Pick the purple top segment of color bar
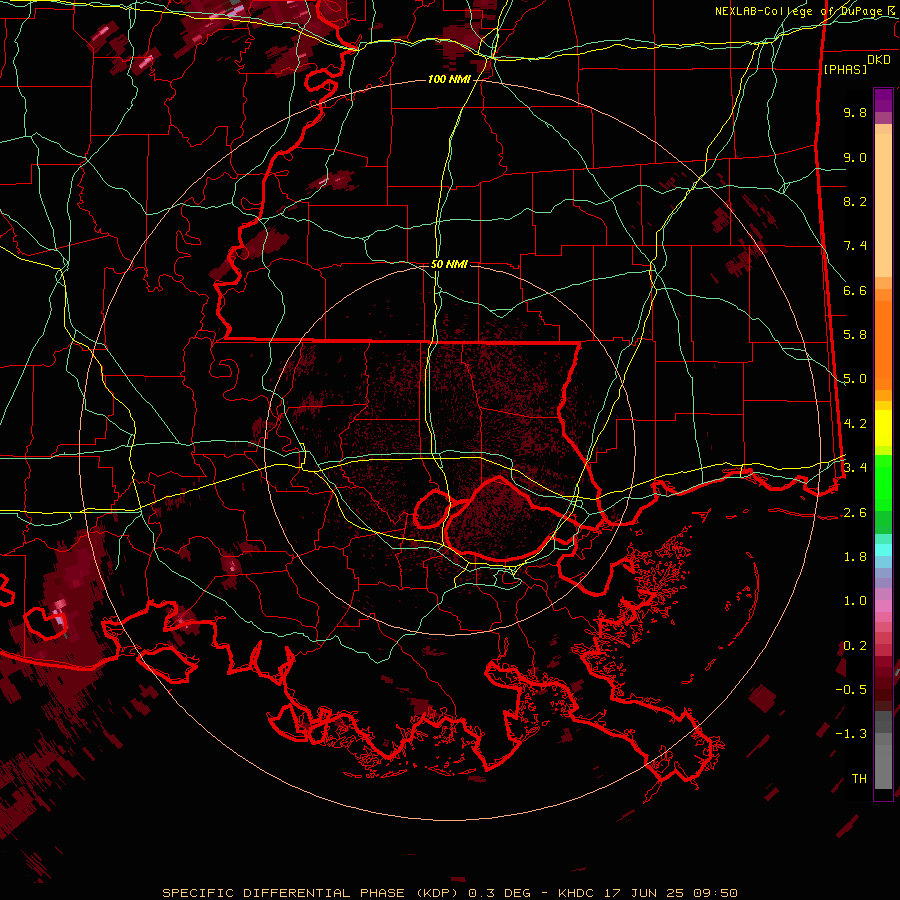Viewport: 900px width, 900px height. [883, 100]
